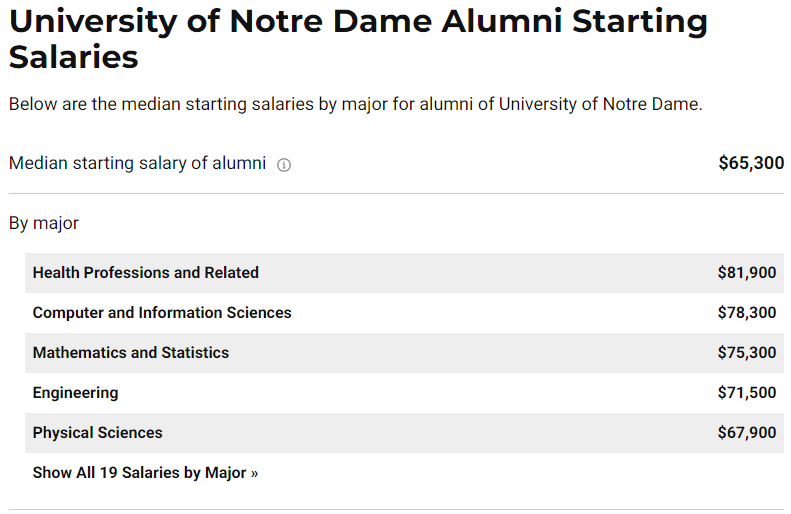Open Computer and Information Sciences major
This screenshot has width=791, height=514.
point(162,313)
